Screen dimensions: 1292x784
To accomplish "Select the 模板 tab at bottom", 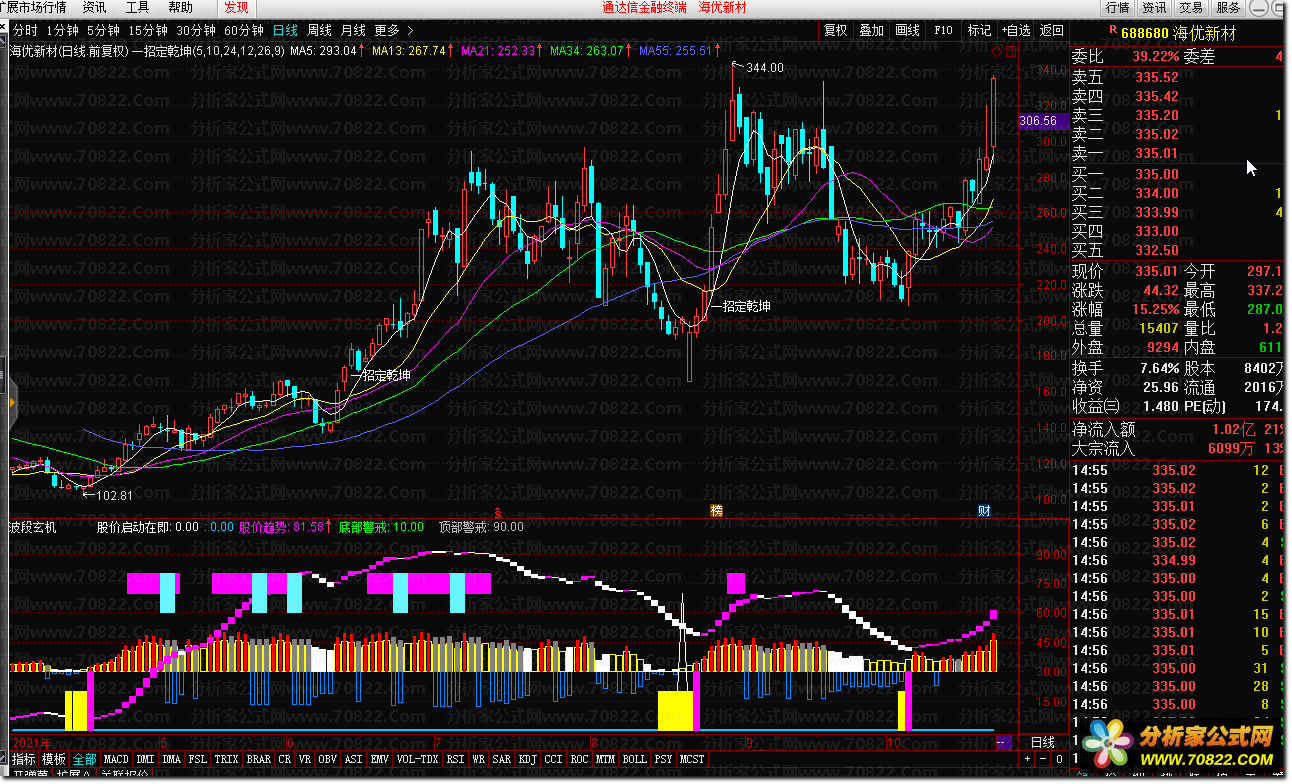I will click(x=54, y=759).
